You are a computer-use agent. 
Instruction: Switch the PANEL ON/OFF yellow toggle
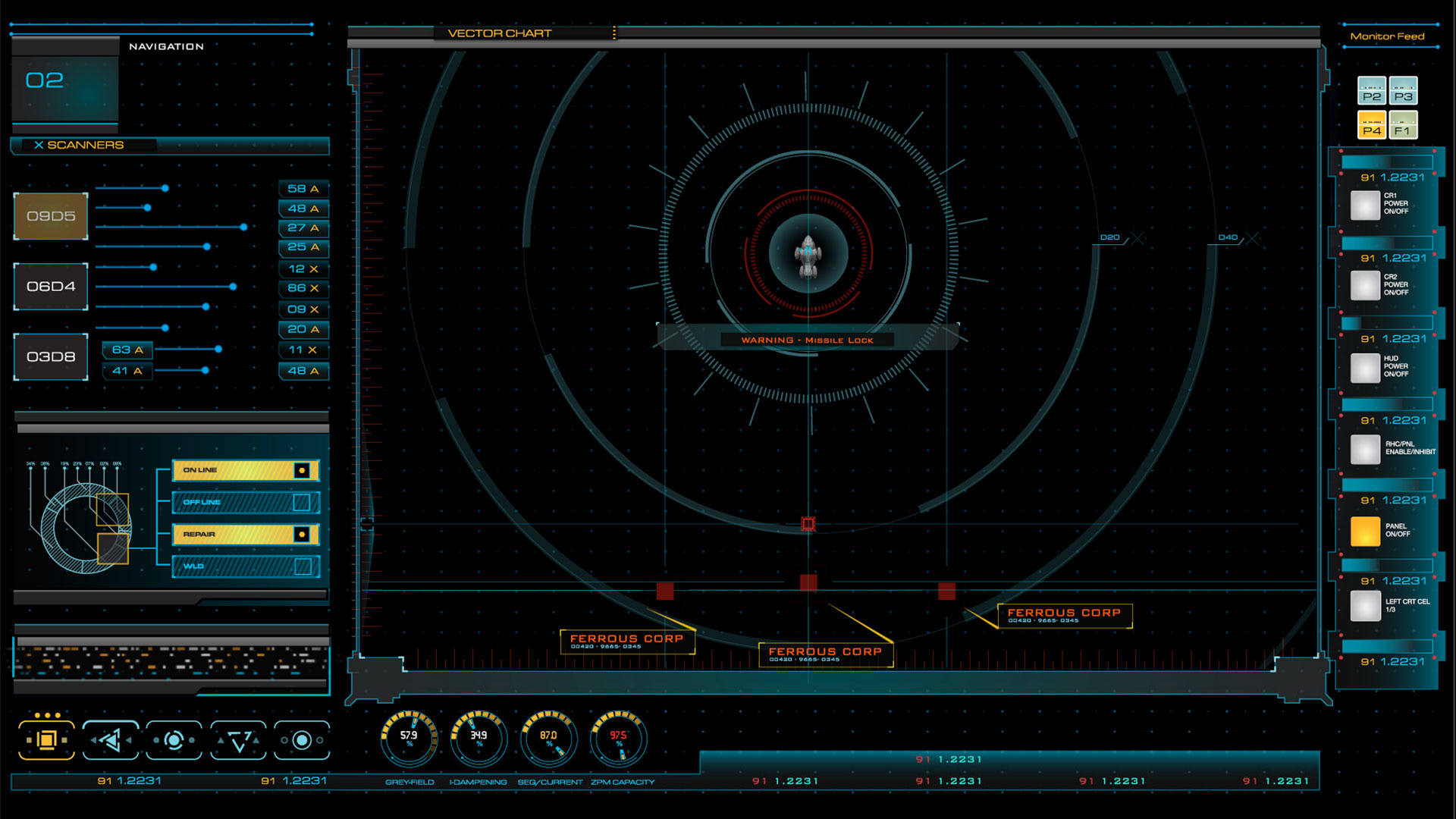1365,531
